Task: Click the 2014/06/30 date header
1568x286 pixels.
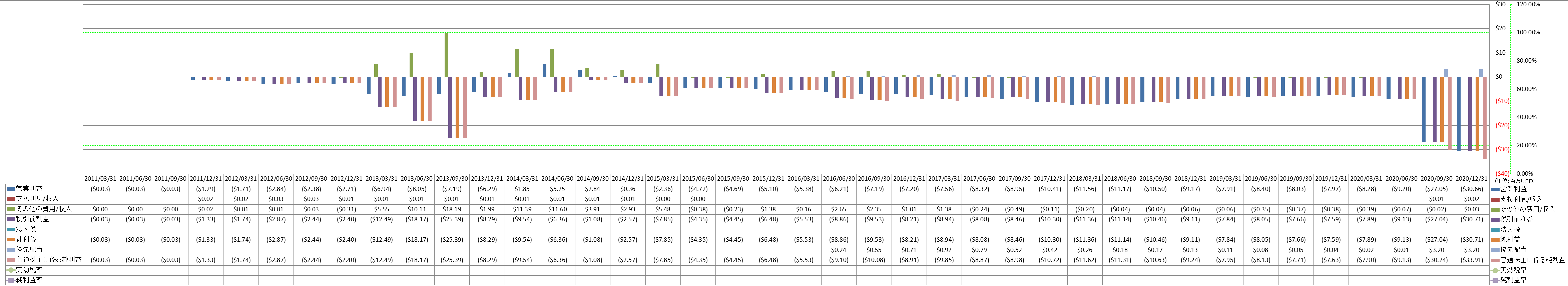Action: pos(557,179)
